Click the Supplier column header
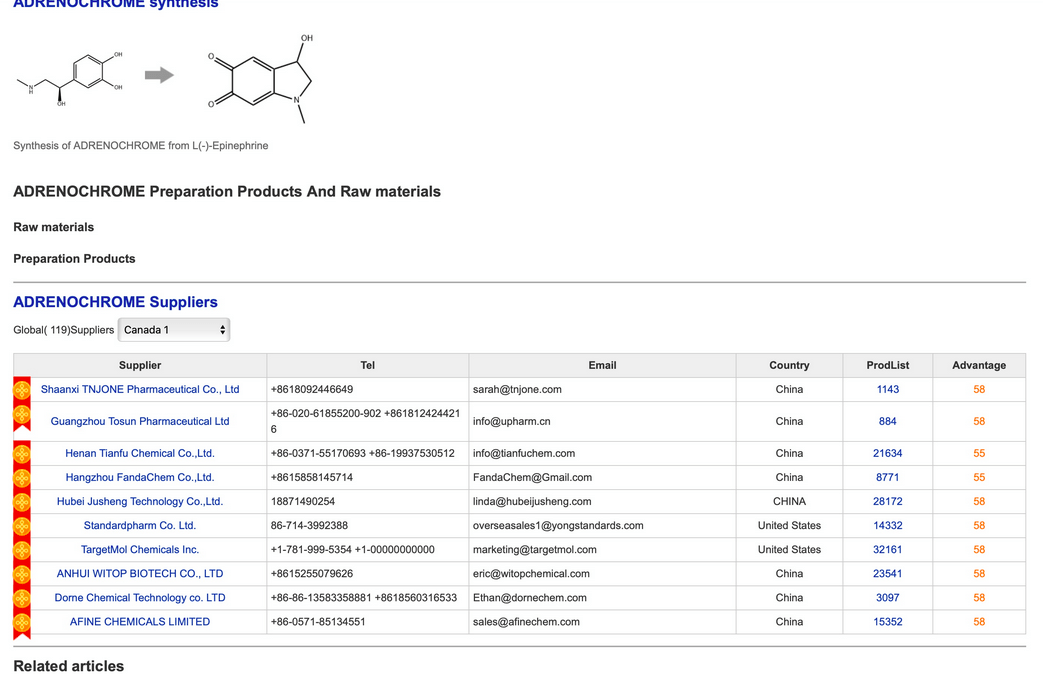Viewport: 1043px width, 674px height. [x=140, y=365]
